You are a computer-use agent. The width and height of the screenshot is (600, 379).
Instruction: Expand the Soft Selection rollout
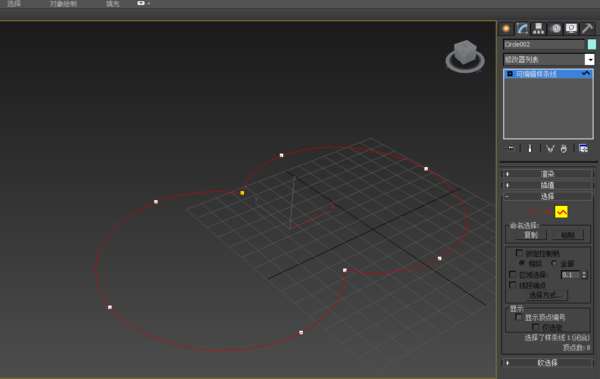tap(548, 363)
